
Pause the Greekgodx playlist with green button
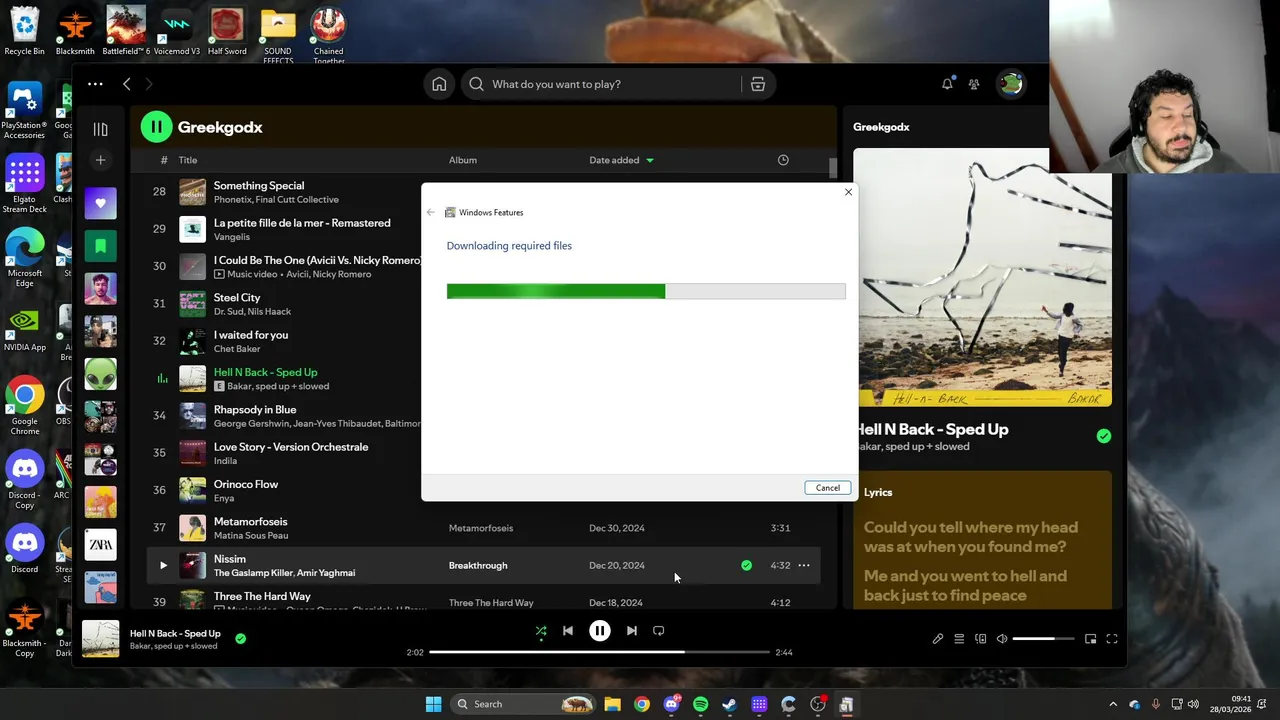[156, 127]
